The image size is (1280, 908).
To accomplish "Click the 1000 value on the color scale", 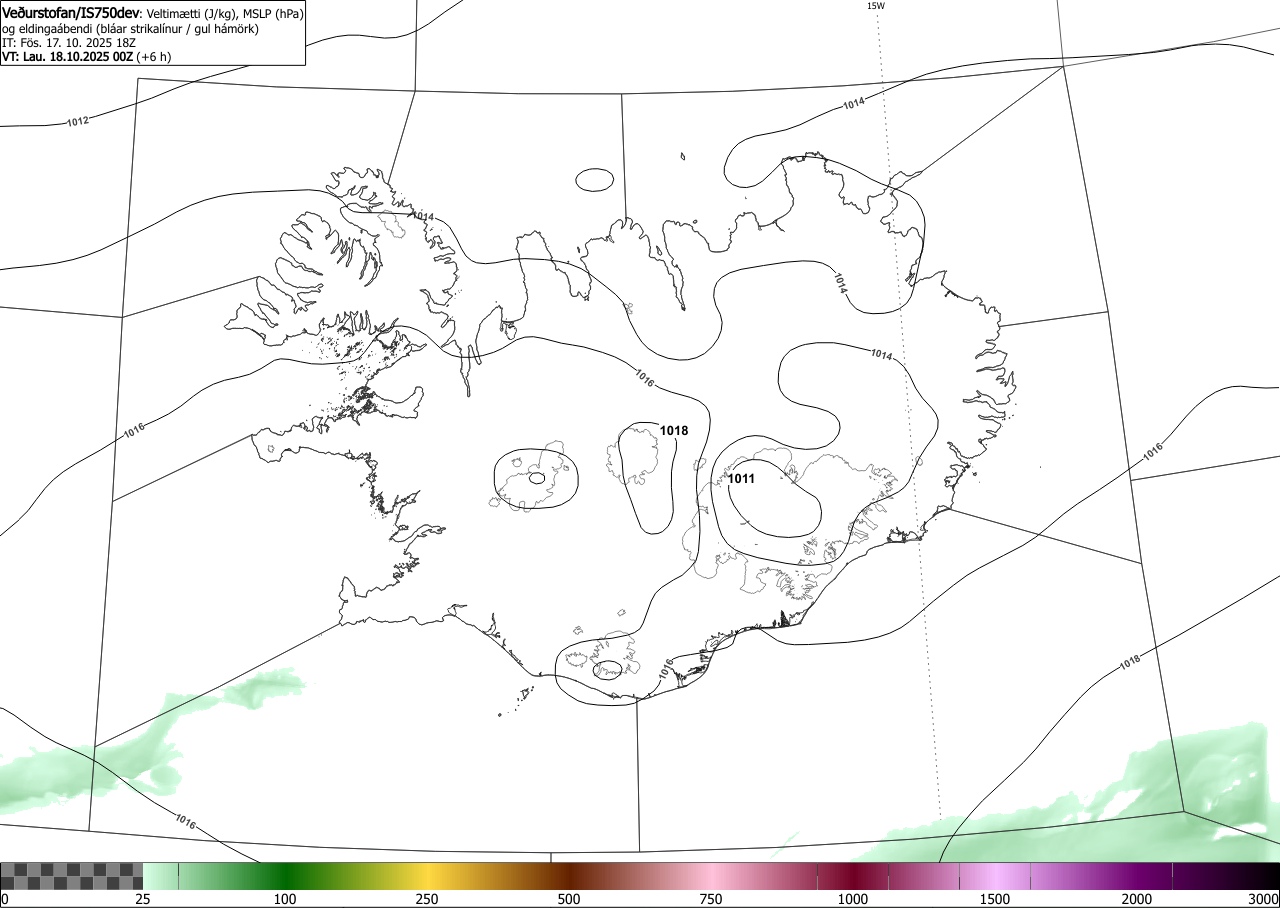I will pos(853,899).
